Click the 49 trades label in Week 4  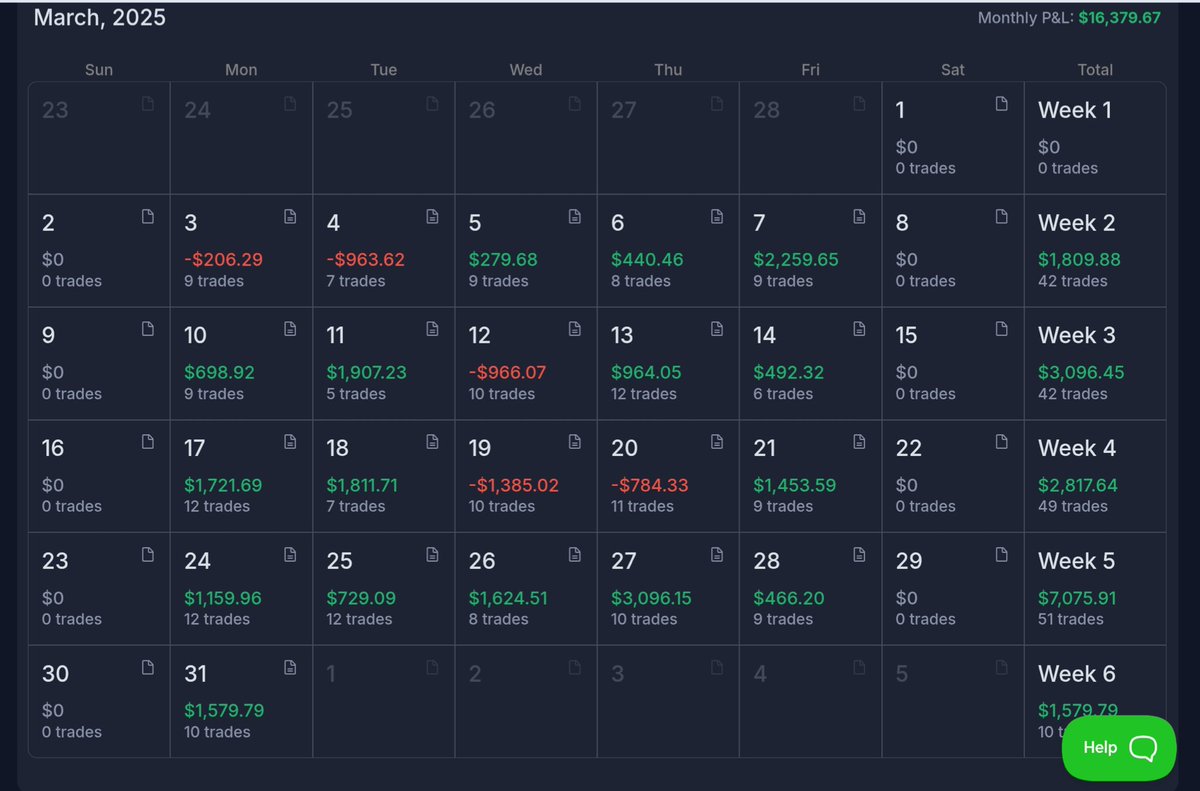tap(1073, 506)
